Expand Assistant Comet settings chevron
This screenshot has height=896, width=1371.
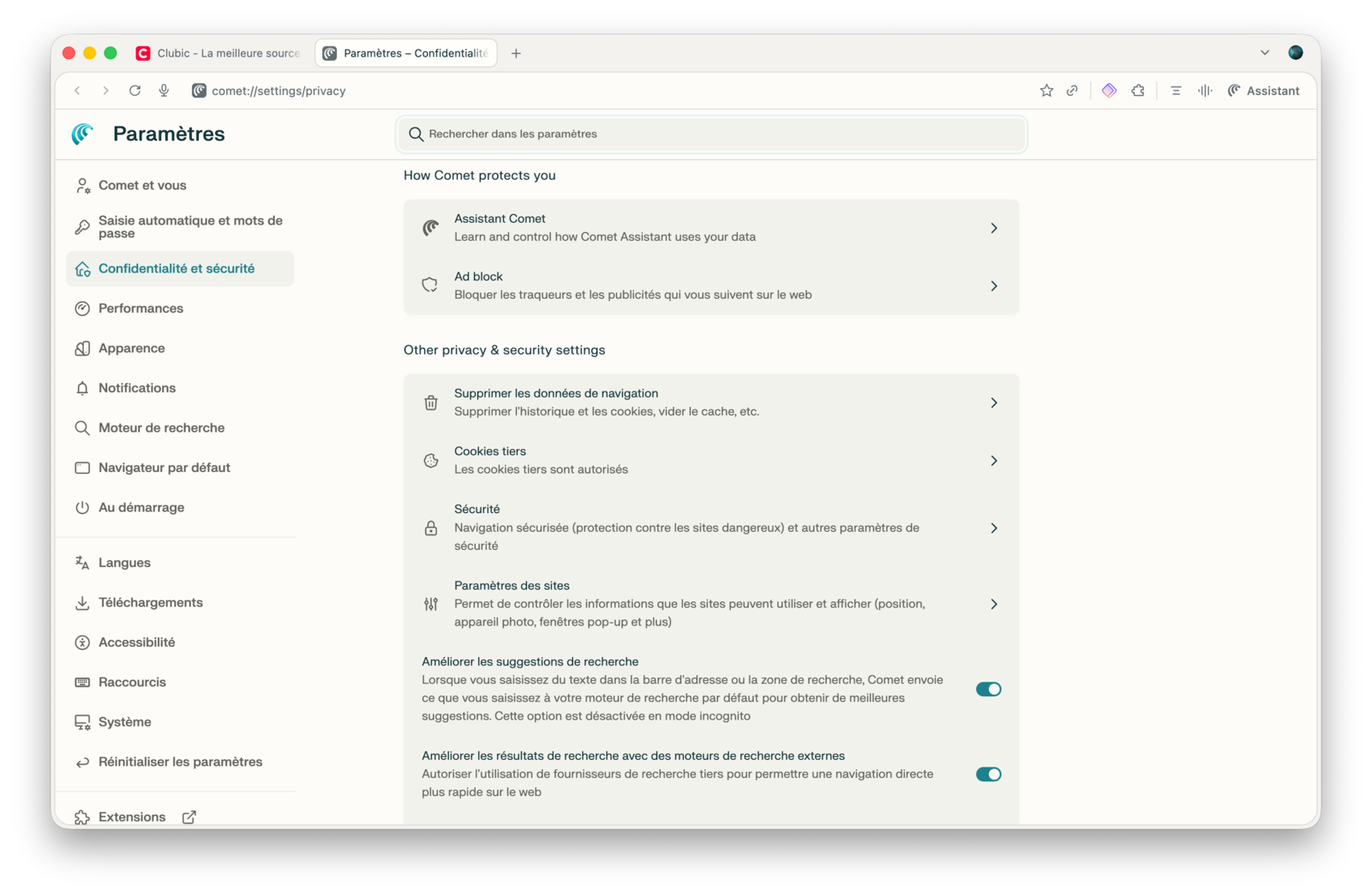click(x=994, y=228)
